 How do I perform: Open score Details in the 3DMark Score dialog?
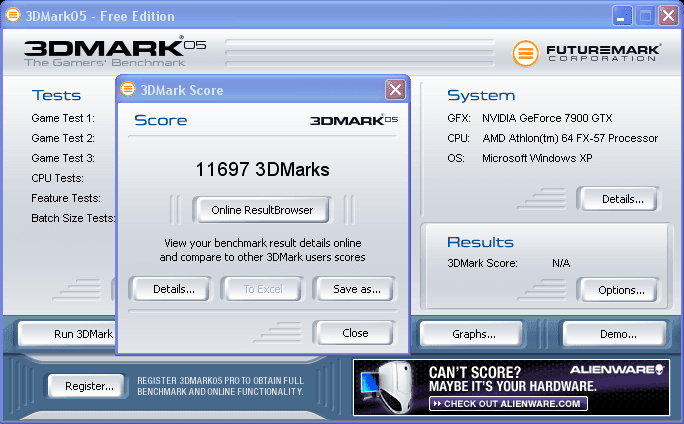pos(171,289)
